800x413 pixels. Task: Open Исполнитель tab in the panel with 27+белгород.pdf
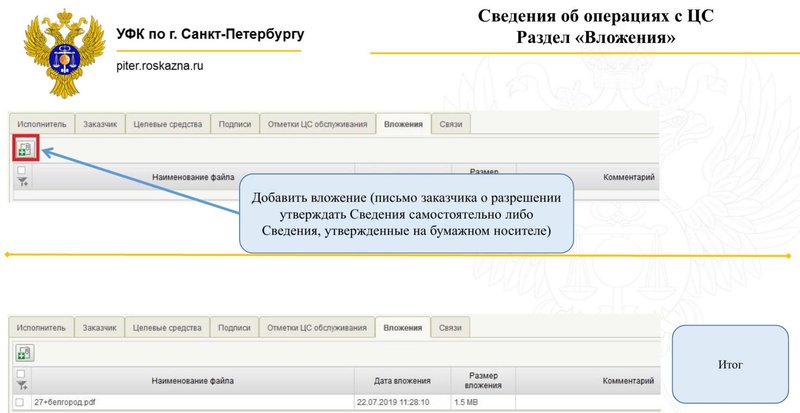point(41,328)
